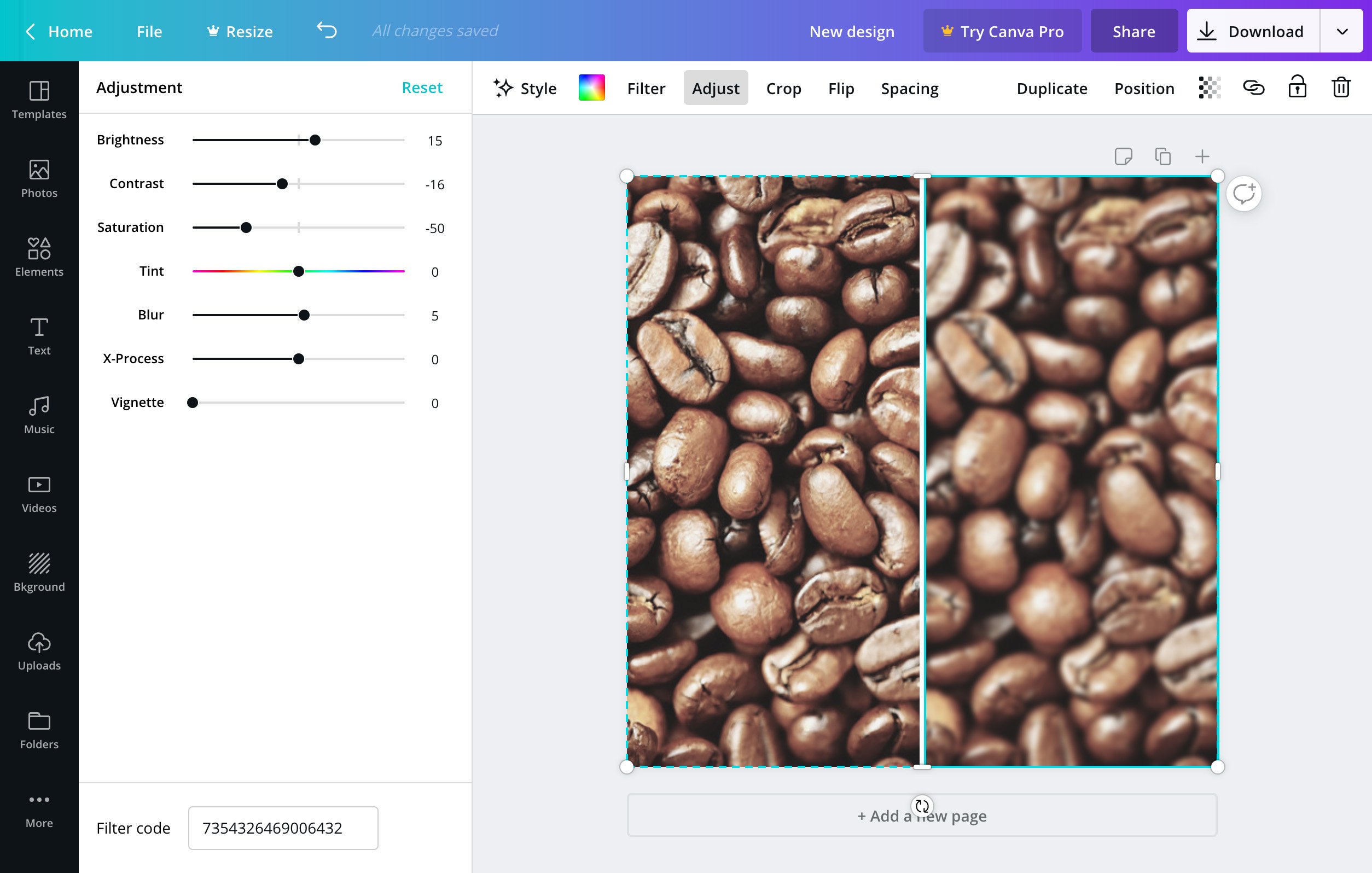This screenshot has height=873, width=1372.
Task: Click Reset to restore default adjustments
Action: click(x=422, y=88)
